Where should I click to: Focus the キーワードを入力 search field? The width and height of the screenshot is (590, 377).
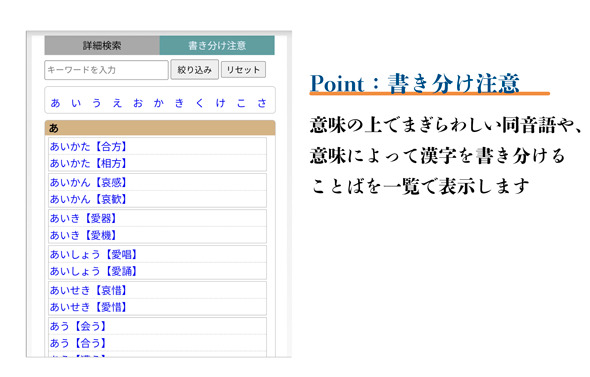coord(106,70)
